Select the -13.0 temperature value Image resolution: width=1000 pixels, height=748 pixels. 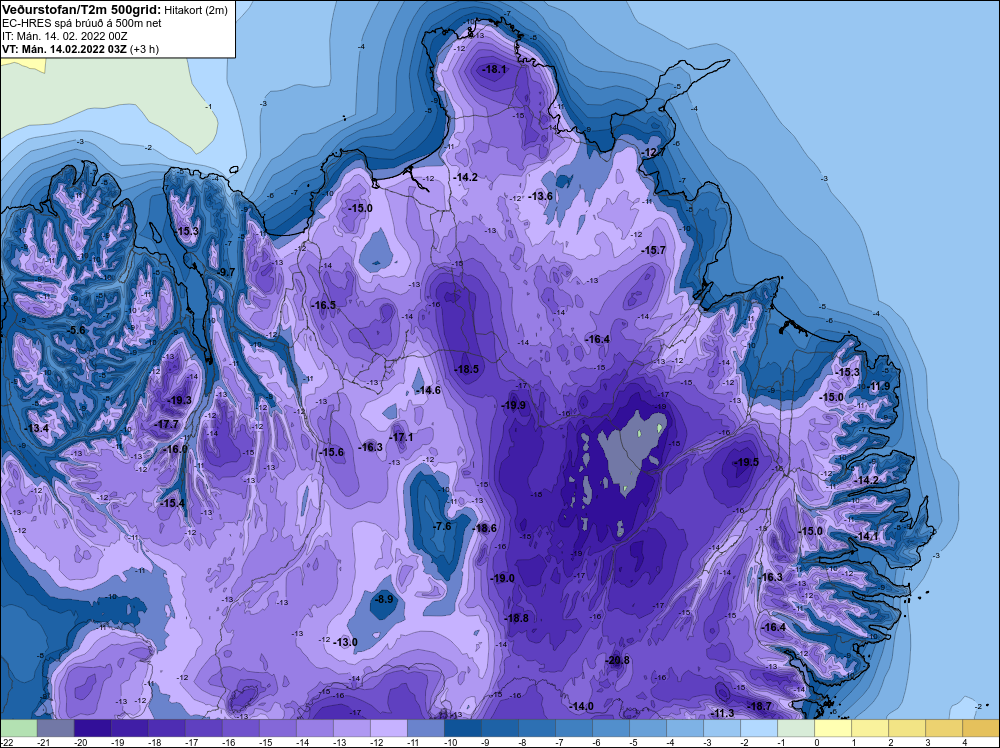(346, 642)
